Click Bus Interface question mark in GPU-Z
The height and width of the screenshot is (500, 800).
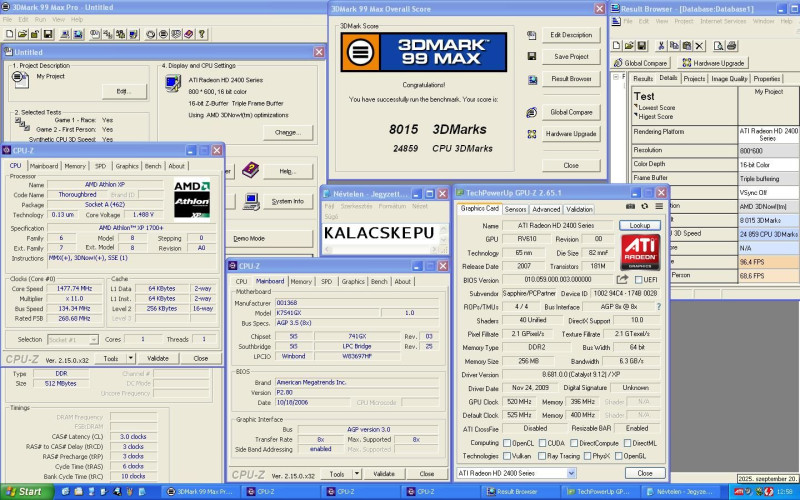(x=659, y=307)
